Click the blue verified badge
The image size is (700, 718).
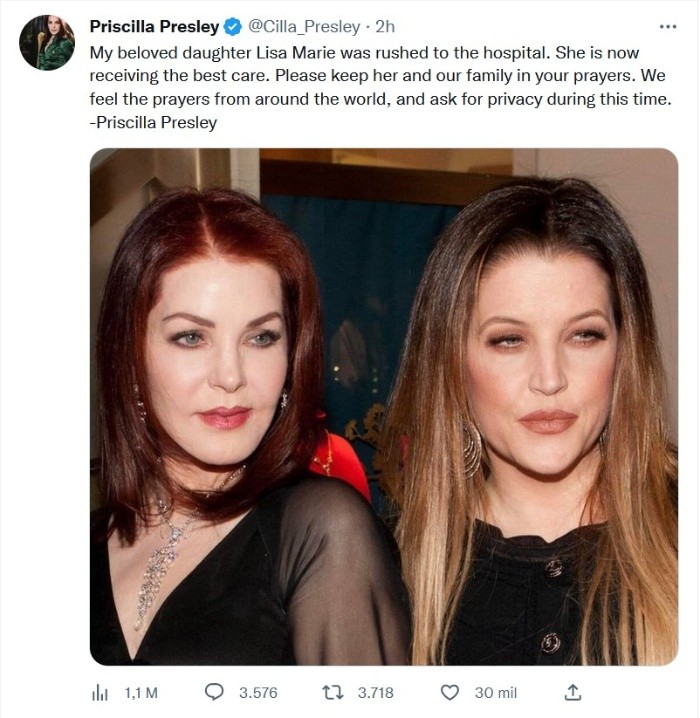pyautogui.click(x=233, y=27)
